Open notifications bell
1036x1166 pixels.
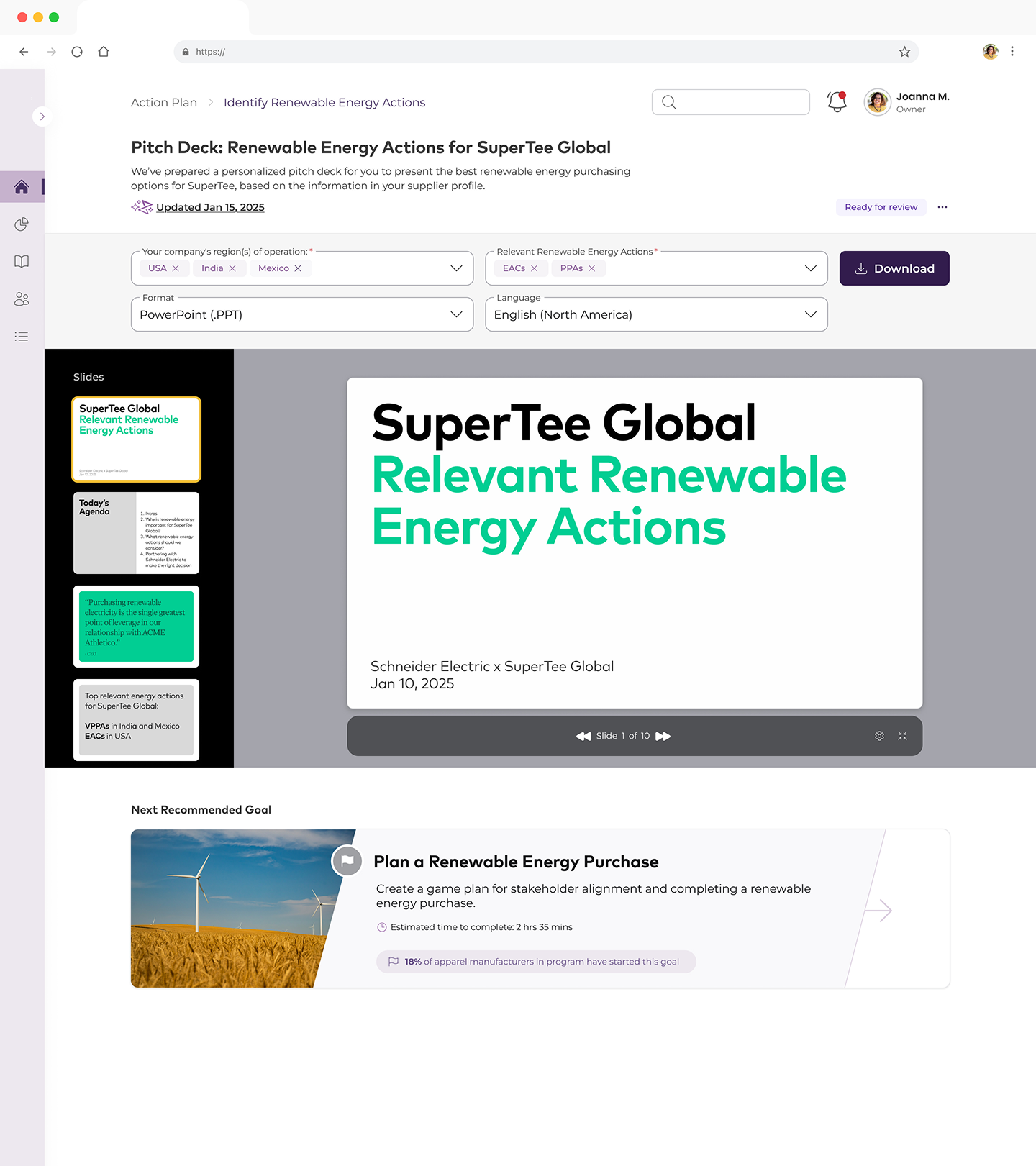[837, 101]
